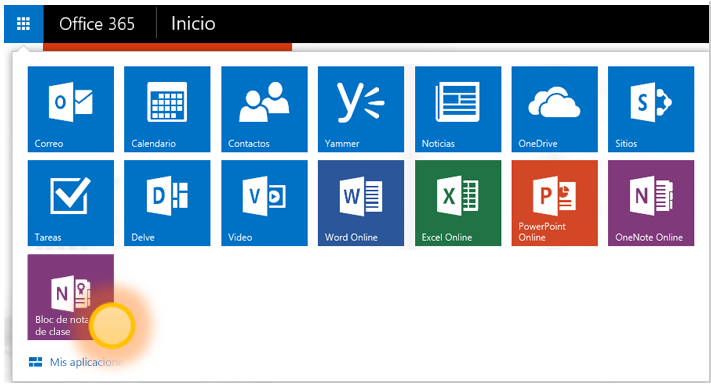Open the Calendario tile
The height and width of the screenshot is (387, 711).
pos(167,109)
